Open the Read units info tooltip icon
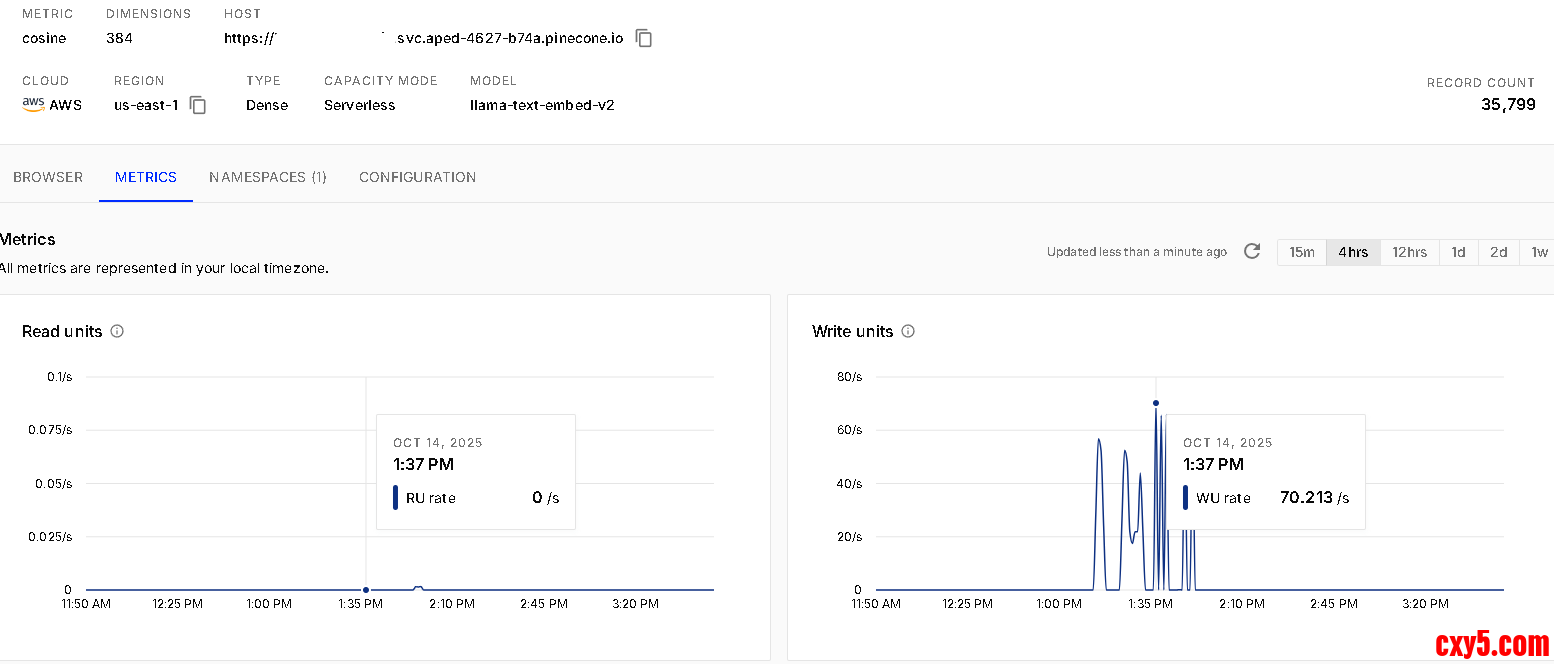 click(x=117, y=331)
